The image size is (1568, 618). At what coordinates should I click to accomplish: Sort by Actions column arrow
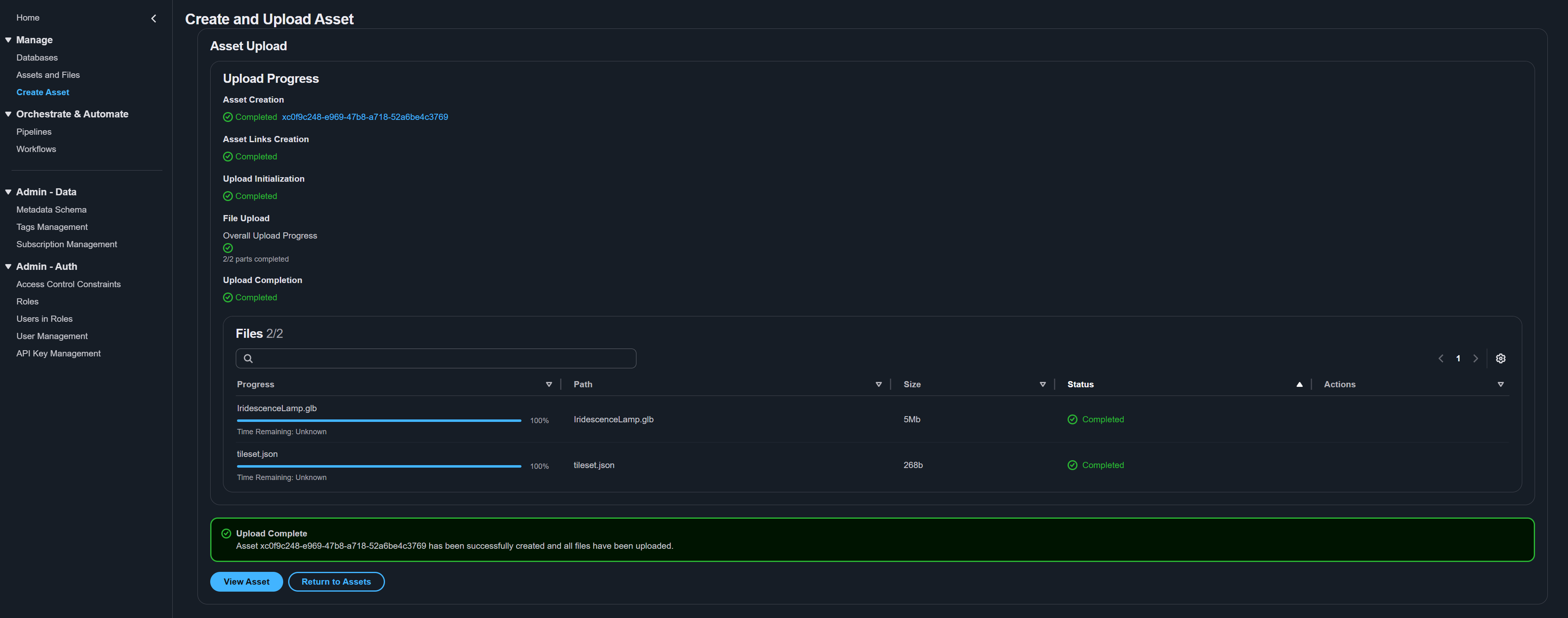[1500, 384]
